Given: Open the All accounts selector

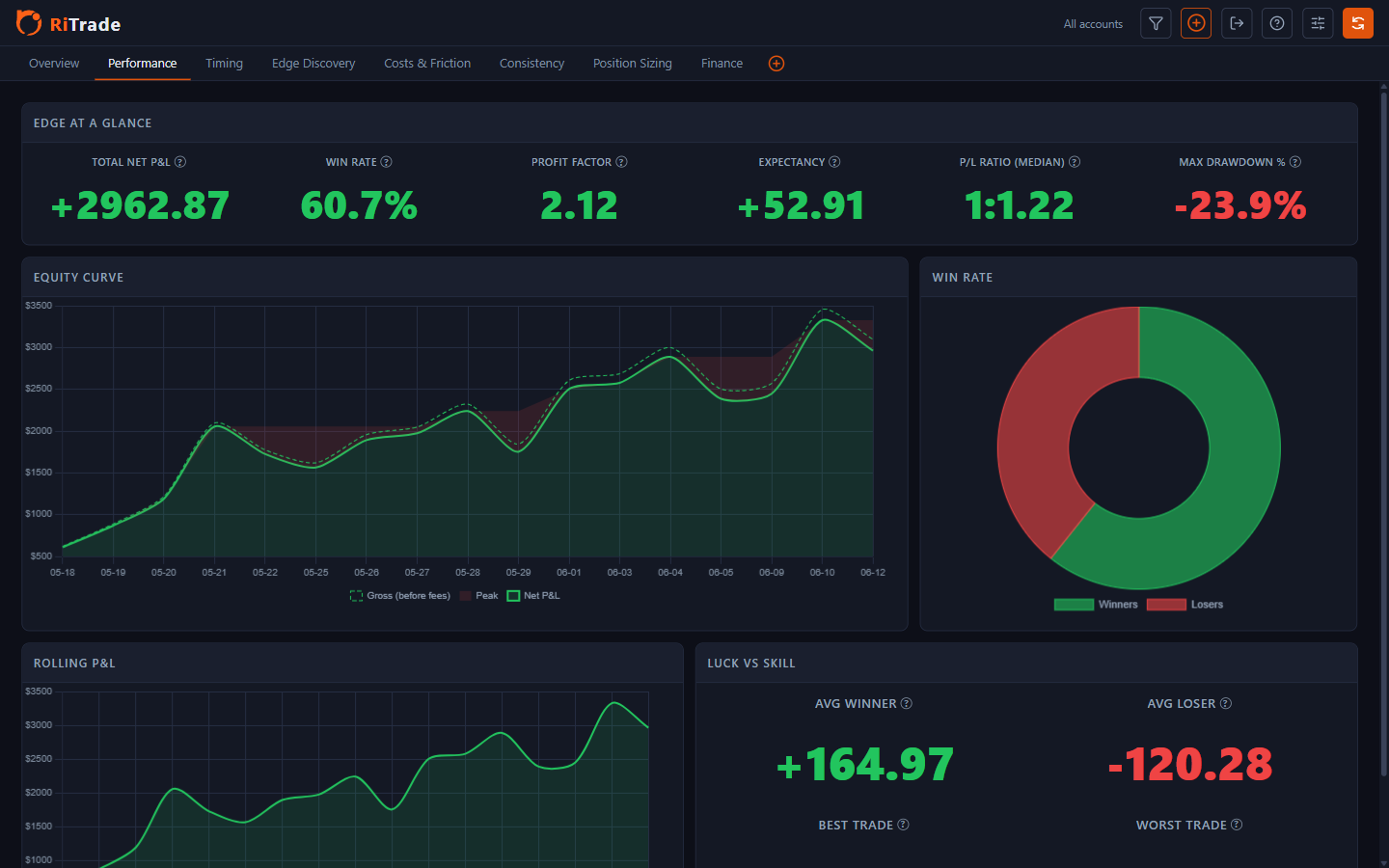Looking at the screenshot, I should click(1093, 24).
